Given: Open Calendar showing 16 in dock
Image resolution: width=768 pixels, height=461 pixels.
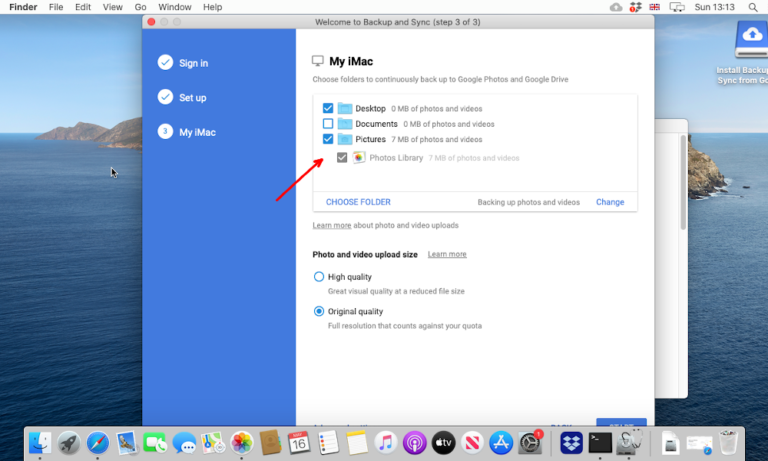Looking at the screenshot, I should [x=299, y=443].
